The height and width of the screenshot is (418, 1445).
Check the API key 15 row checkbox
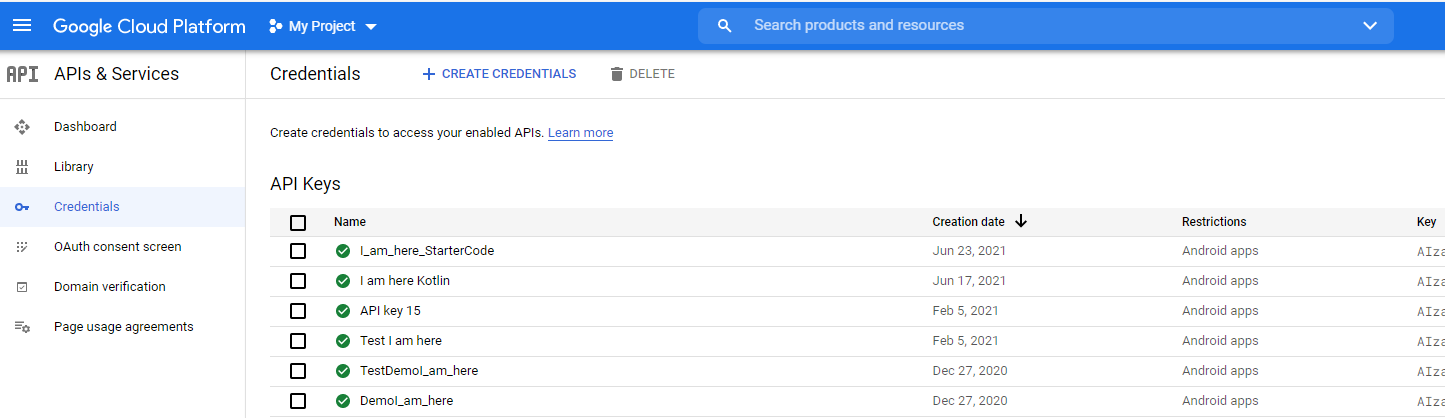(x=298, y=311)
